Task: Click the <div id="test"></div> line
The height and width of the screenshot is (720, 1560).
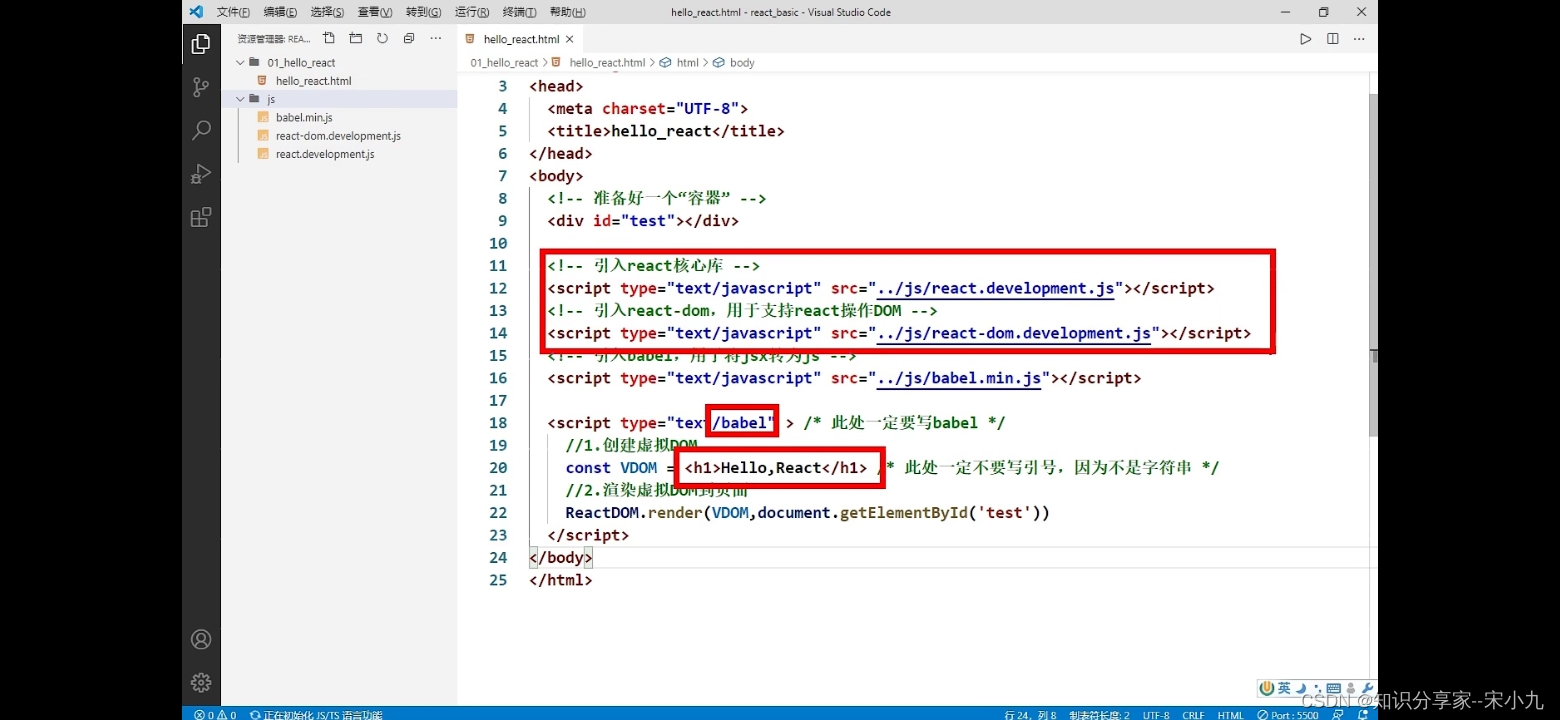Action: 642,222
